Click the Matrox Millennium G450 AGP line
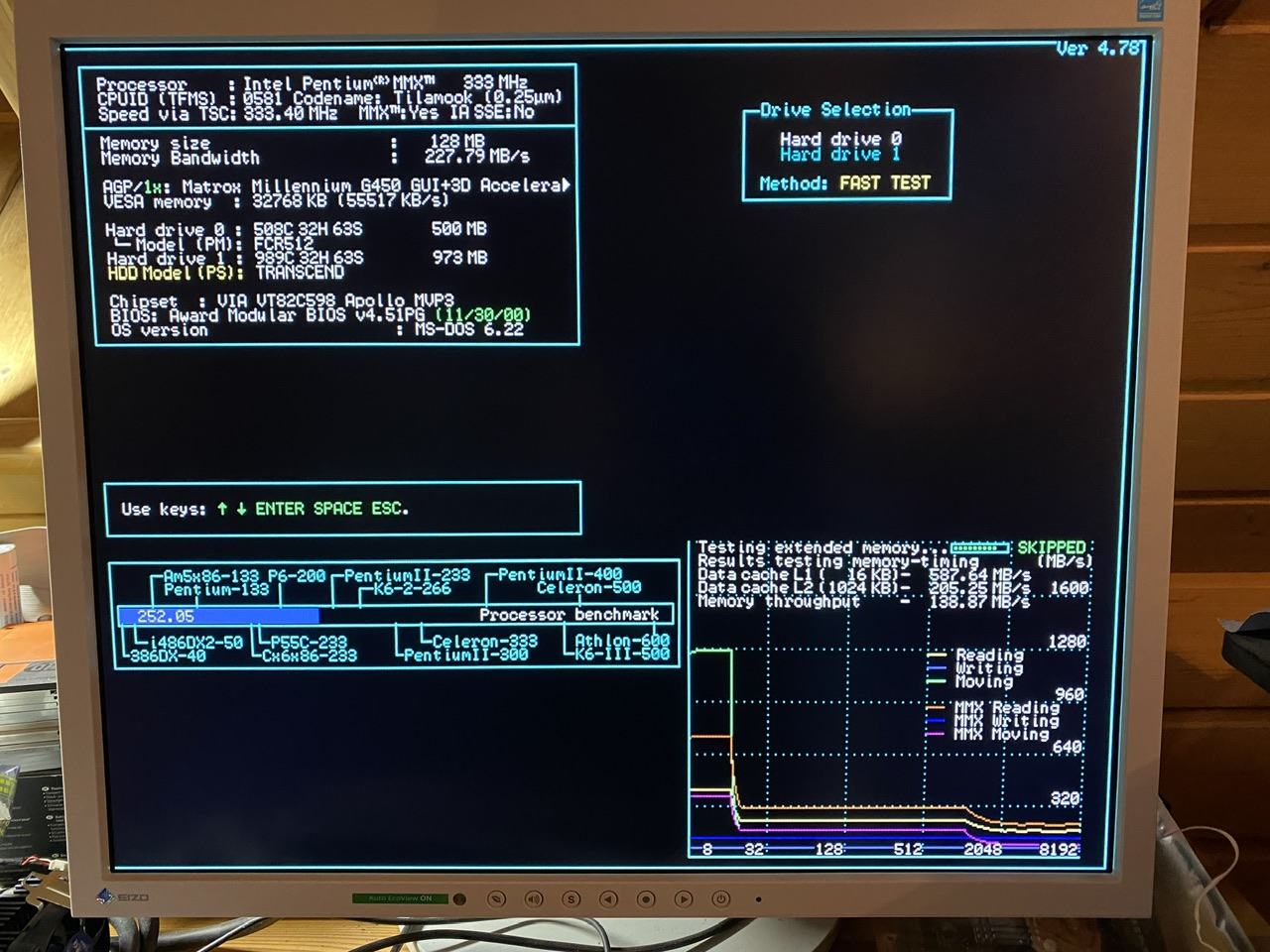This screenshot has height=952, width=1270. [336, 185]
